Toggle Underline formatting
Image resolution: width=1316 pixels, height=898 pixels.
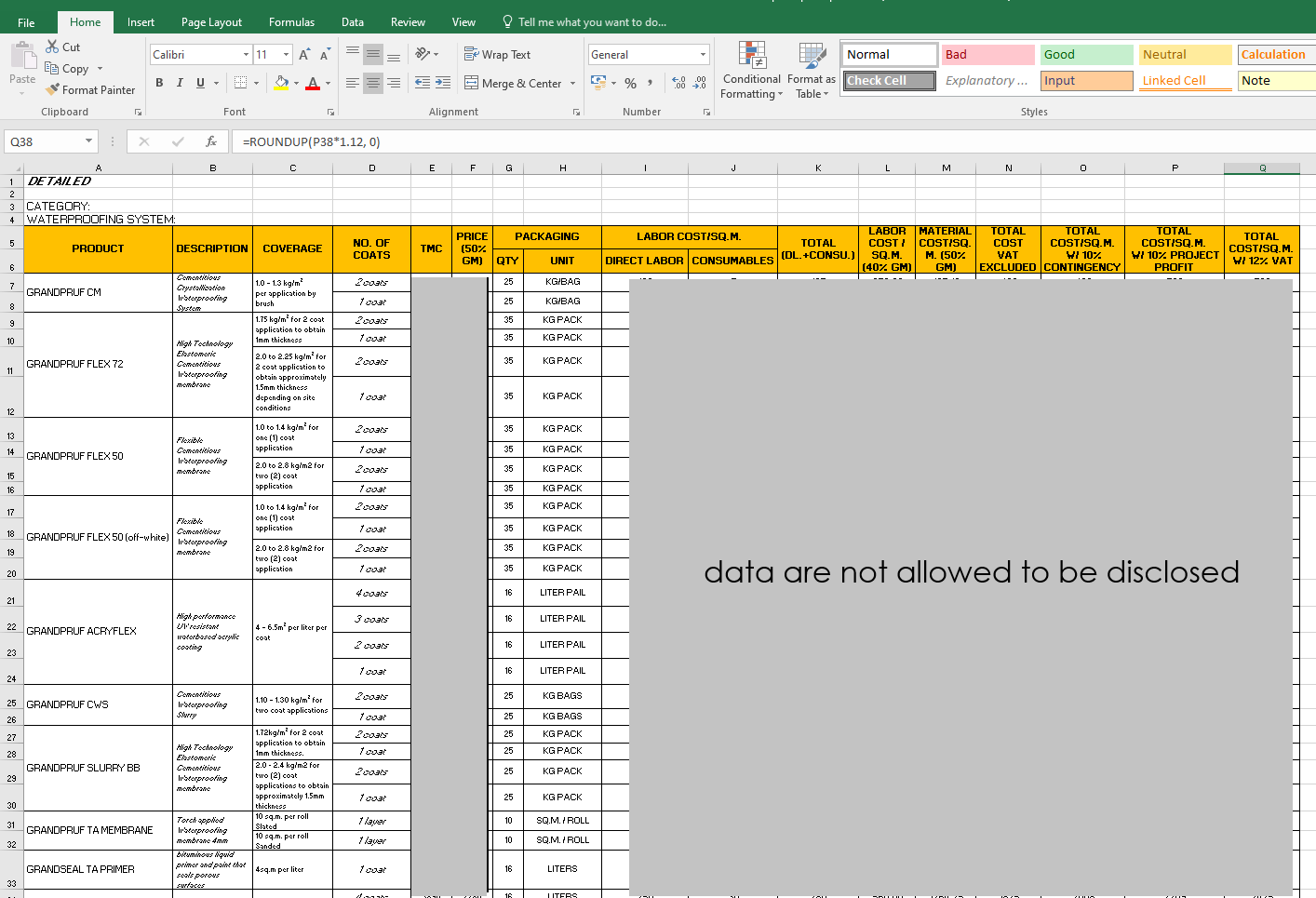coord(200,83)
